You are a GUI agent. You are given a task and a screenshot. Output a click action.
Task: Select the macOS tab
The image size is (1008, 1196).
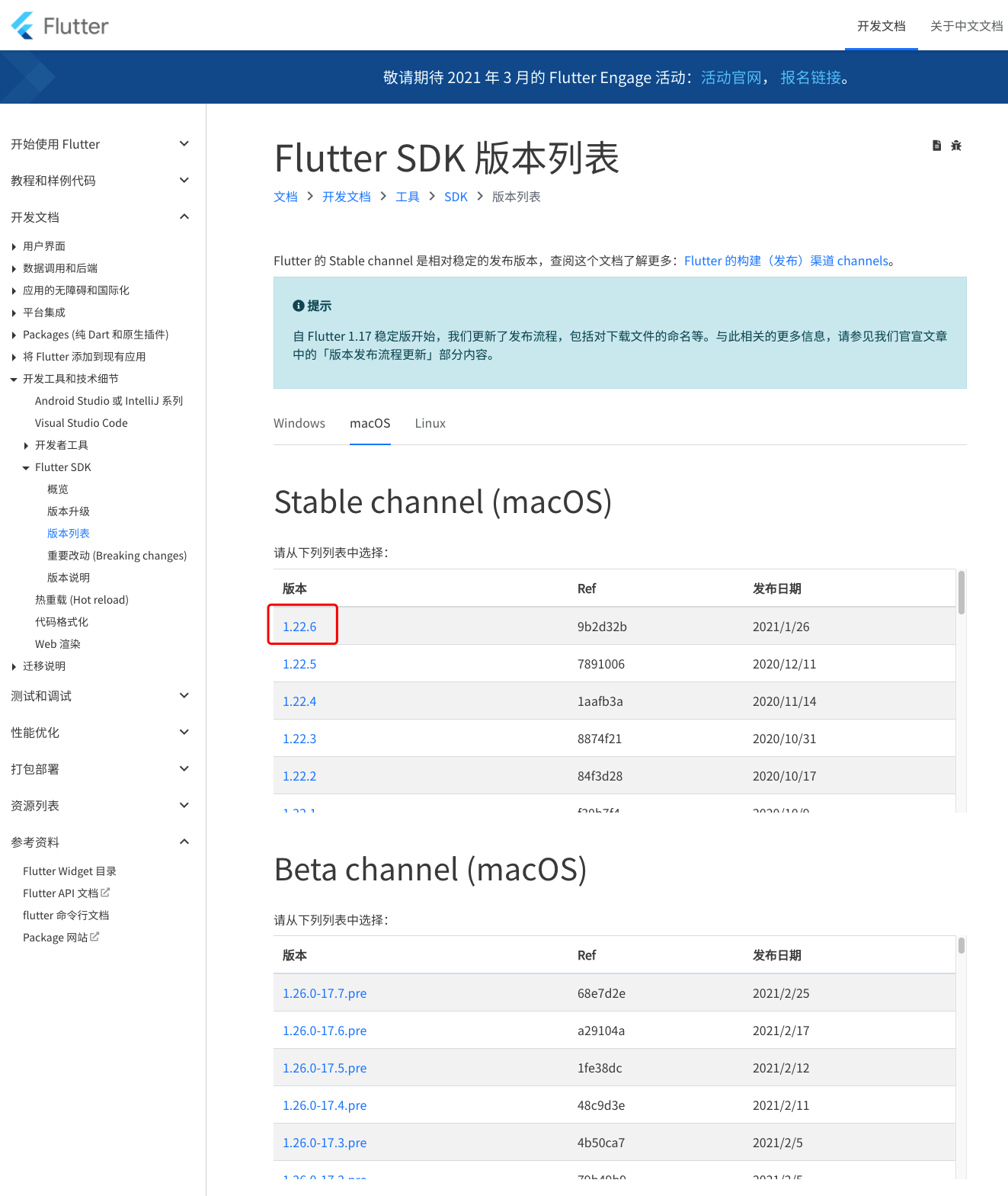click(370, 423)
